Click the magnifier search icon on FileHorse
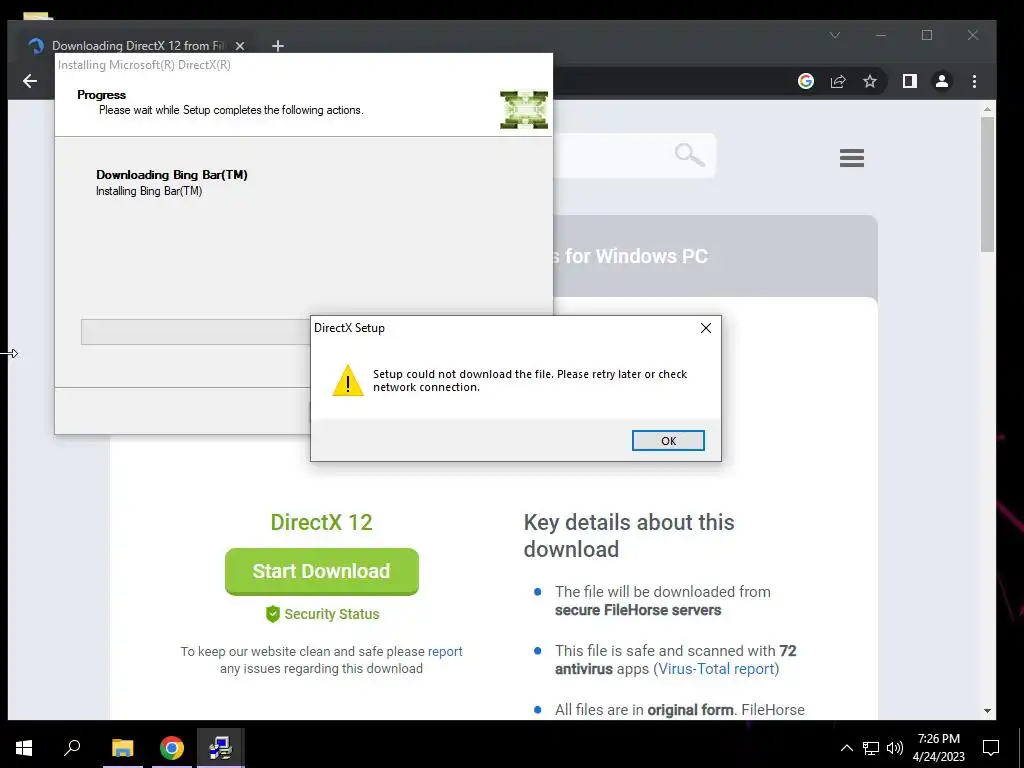Viewport: 1024px width, 768px height. click(x=690, y=155)
